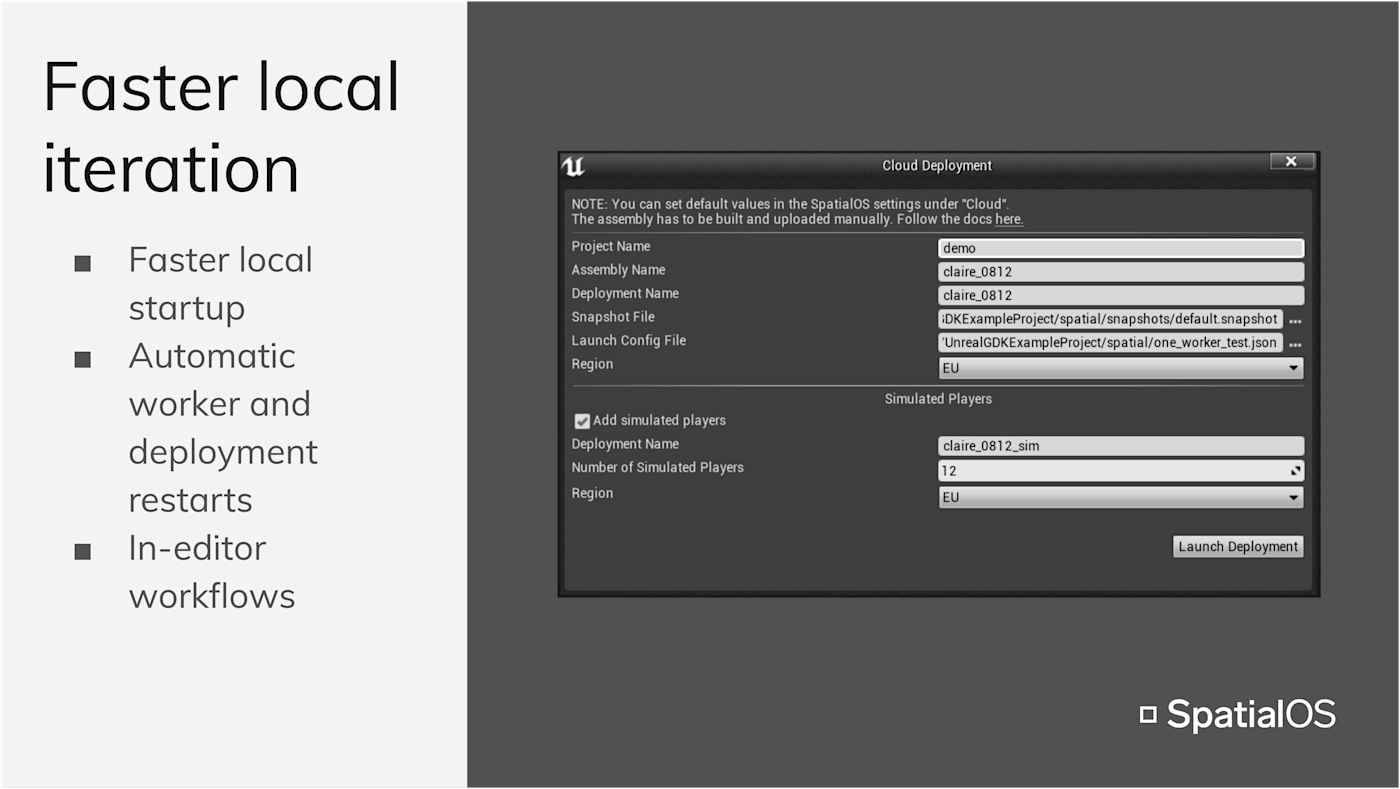The height and width of the screenshot is (789, 1400).
Task: Click the Assembly Name label
Action: [618, 270]
